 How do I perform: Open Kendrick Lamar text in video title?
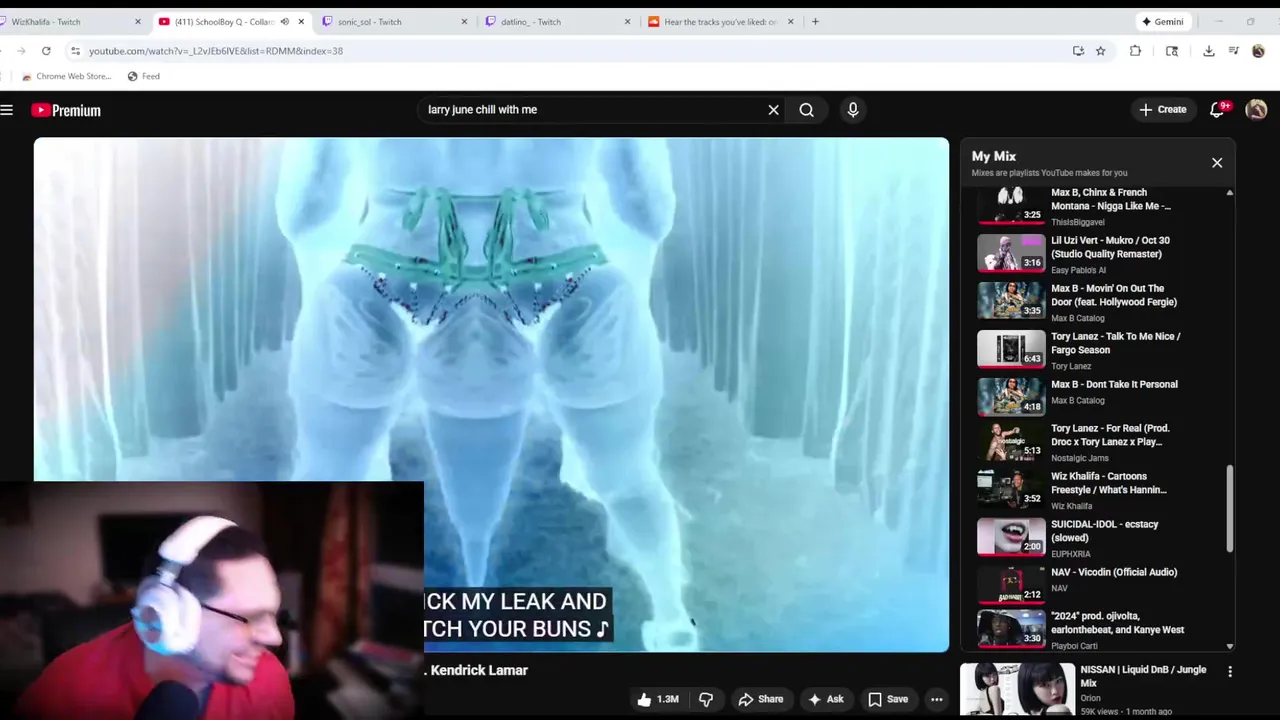(x=478, y=670)
